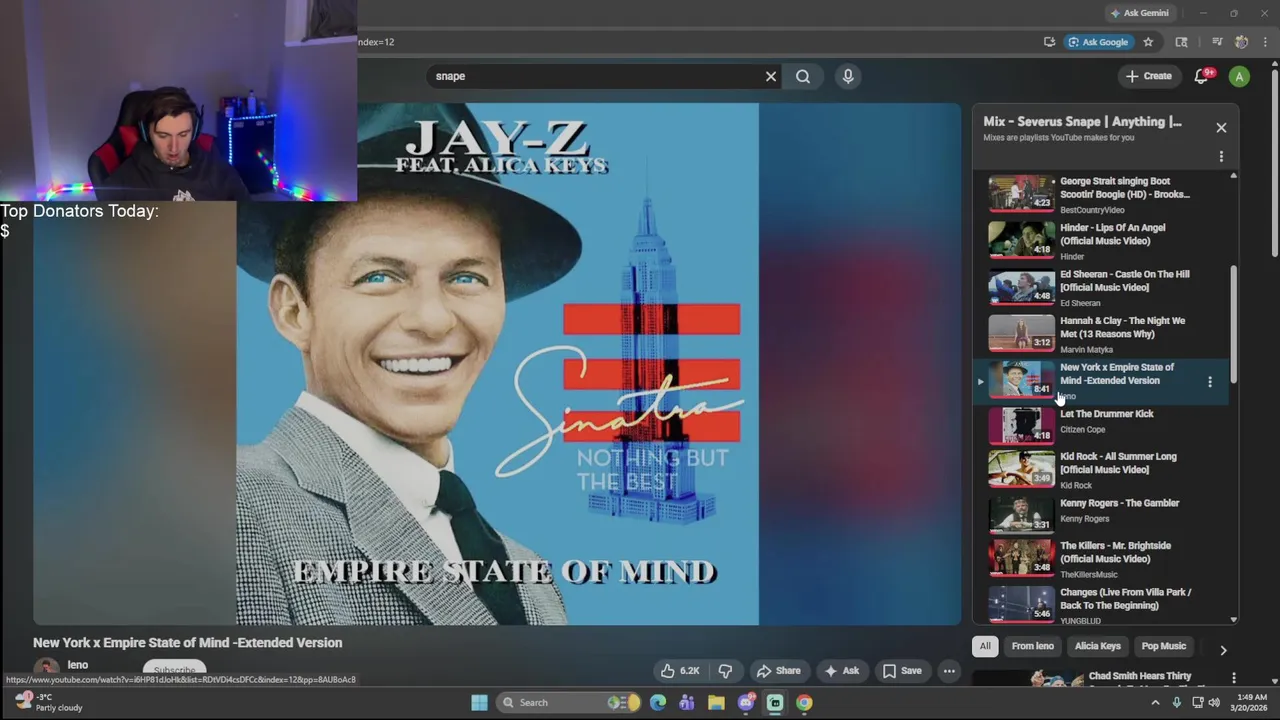This screenshot has width=1280, height=720.
Task: Select the 'From leno' filter chip
Action: pos(1032,646)
